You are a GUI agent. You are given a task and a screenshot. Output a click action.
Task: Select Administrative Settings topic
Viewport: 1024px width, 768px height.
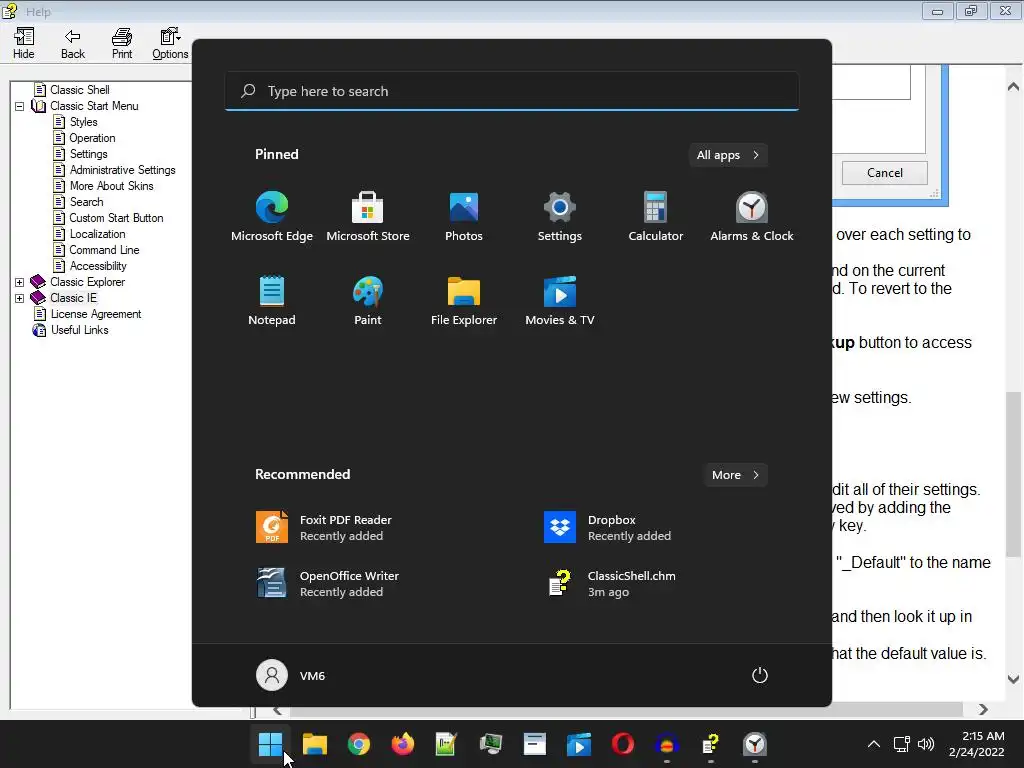[123, 170]
